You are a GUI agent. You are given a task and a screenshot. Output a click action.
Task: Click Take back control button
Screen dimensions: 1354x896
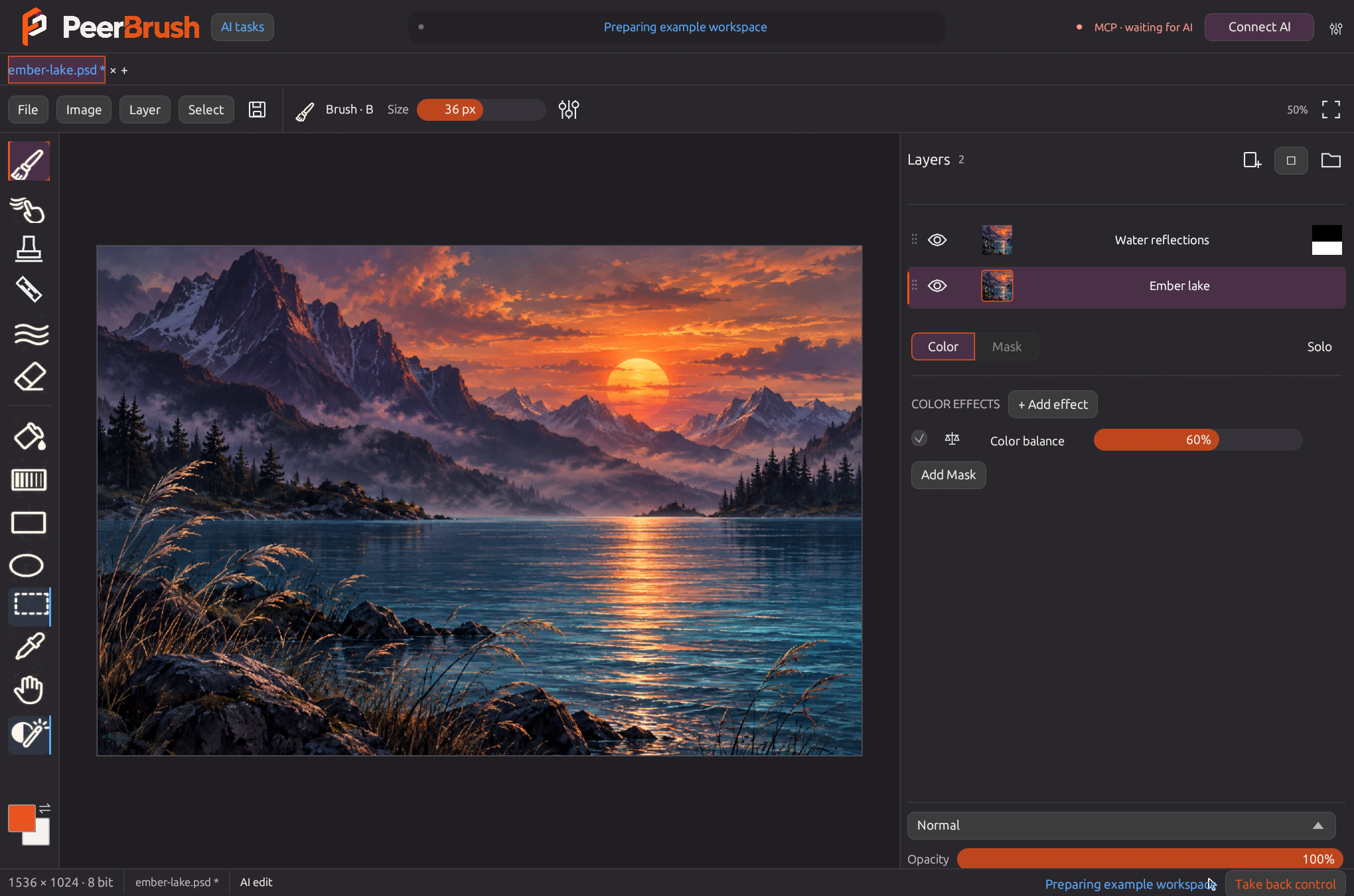[1285, 884]
